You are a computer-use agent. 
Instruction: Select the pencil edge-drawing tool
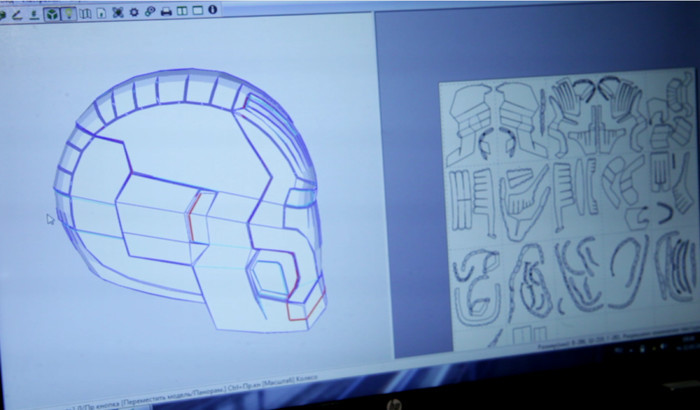[17, 15]
